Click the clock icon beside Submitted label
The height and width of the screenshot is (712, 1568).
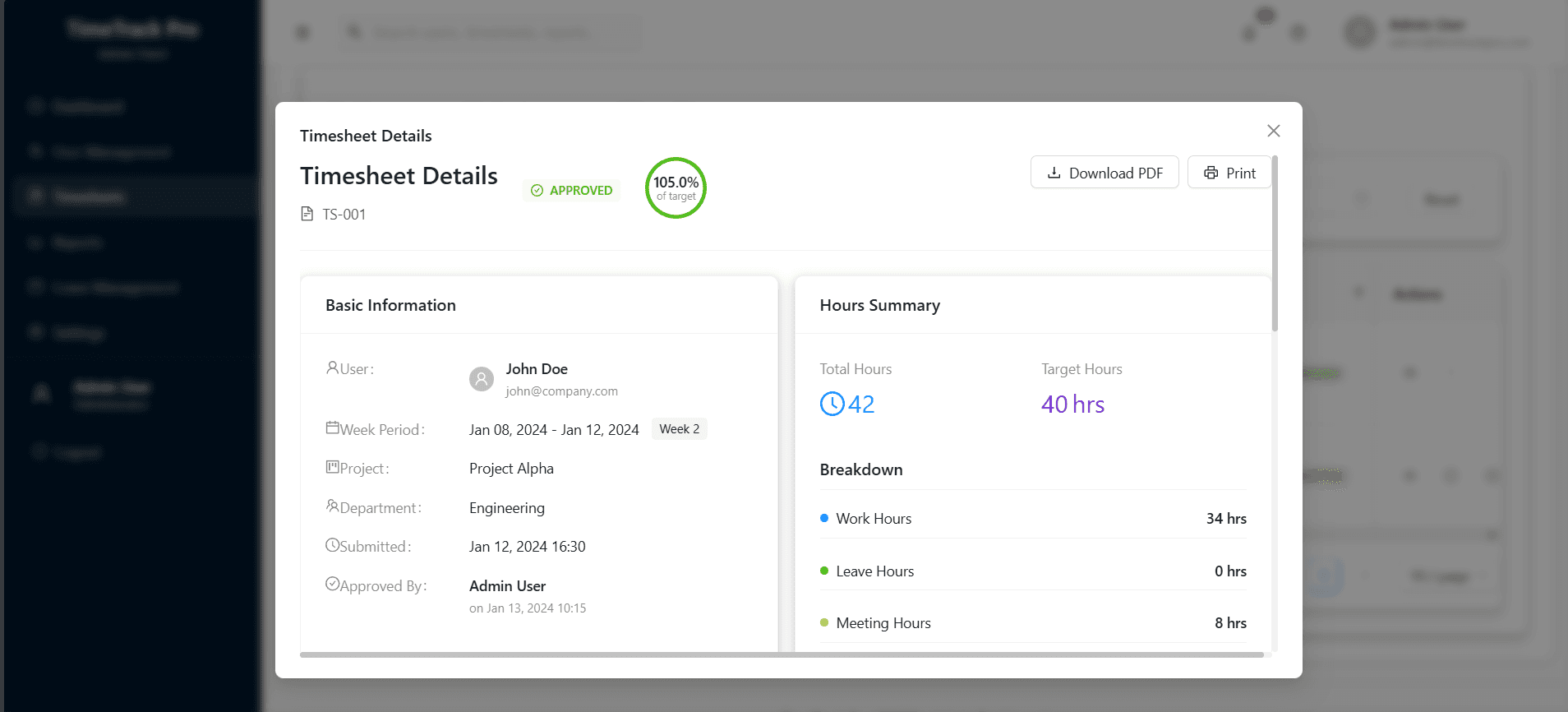click(332, 544)
